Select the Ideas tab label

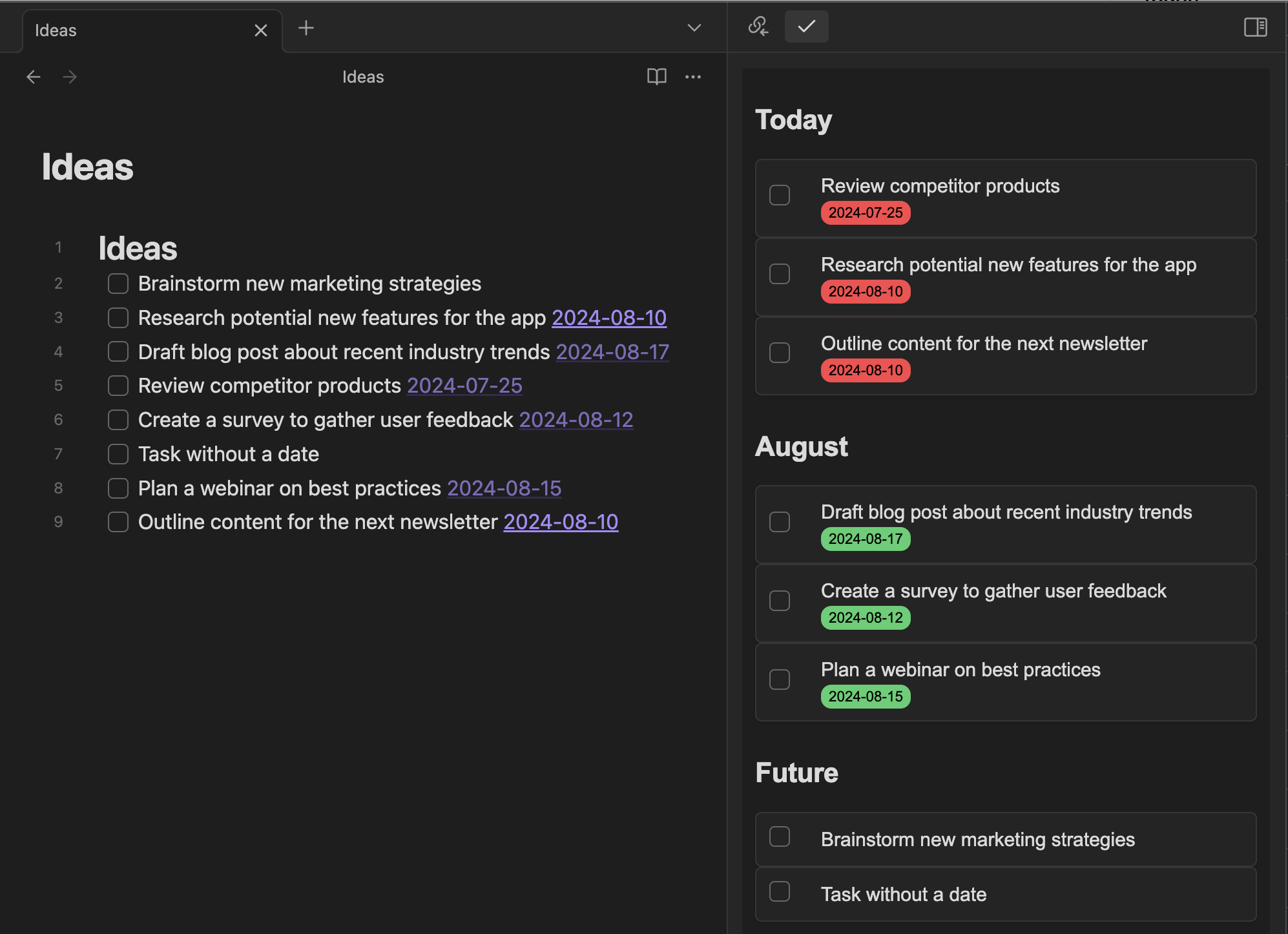(56, 30)
